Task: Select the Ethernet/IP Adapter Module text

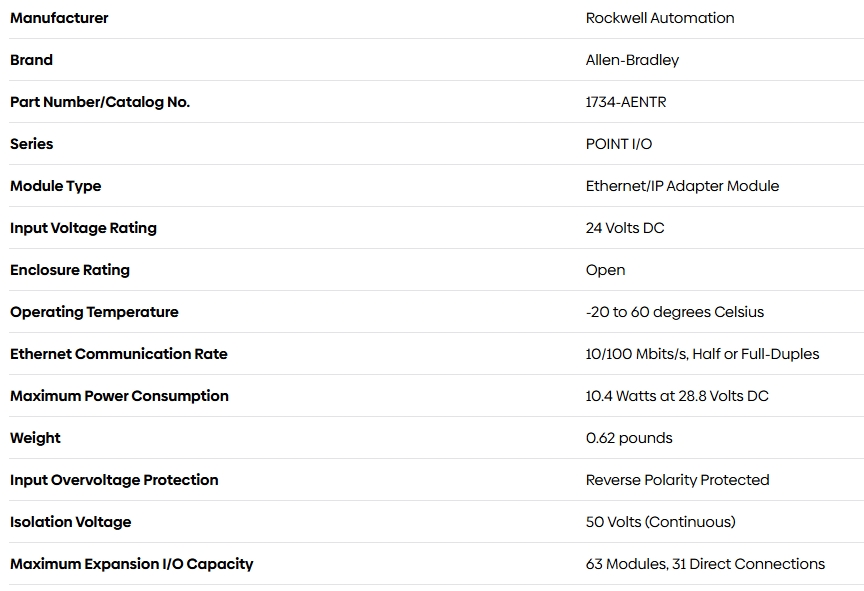Action: 682,186
